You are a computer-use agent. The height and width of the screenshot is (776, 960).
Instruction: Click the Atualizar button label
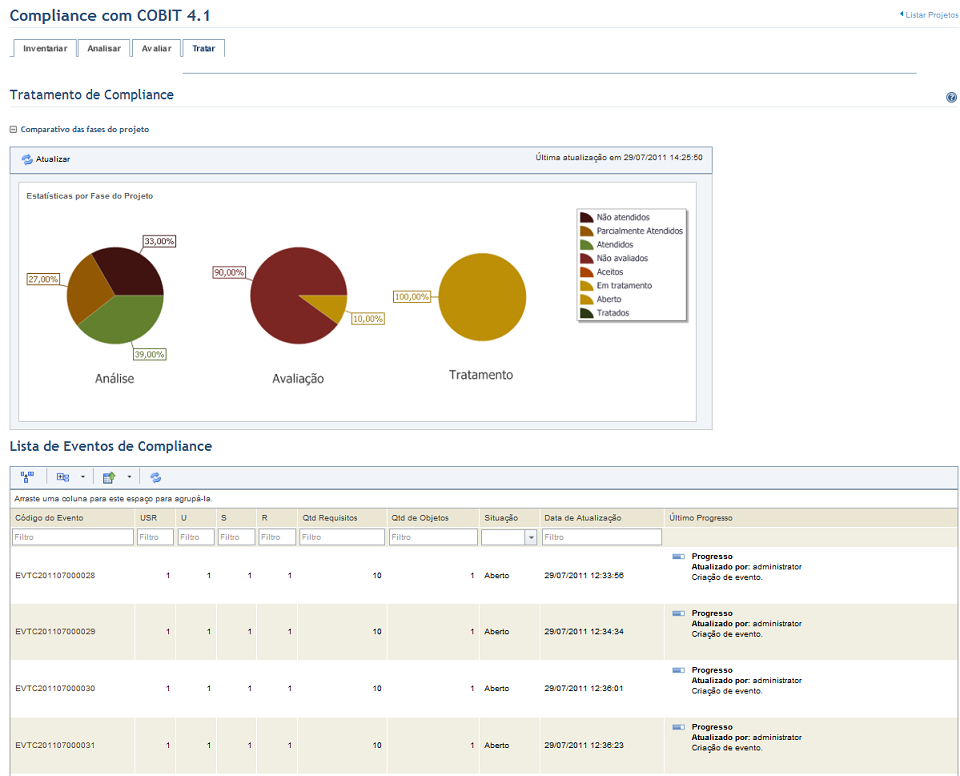tap(53, 159)
